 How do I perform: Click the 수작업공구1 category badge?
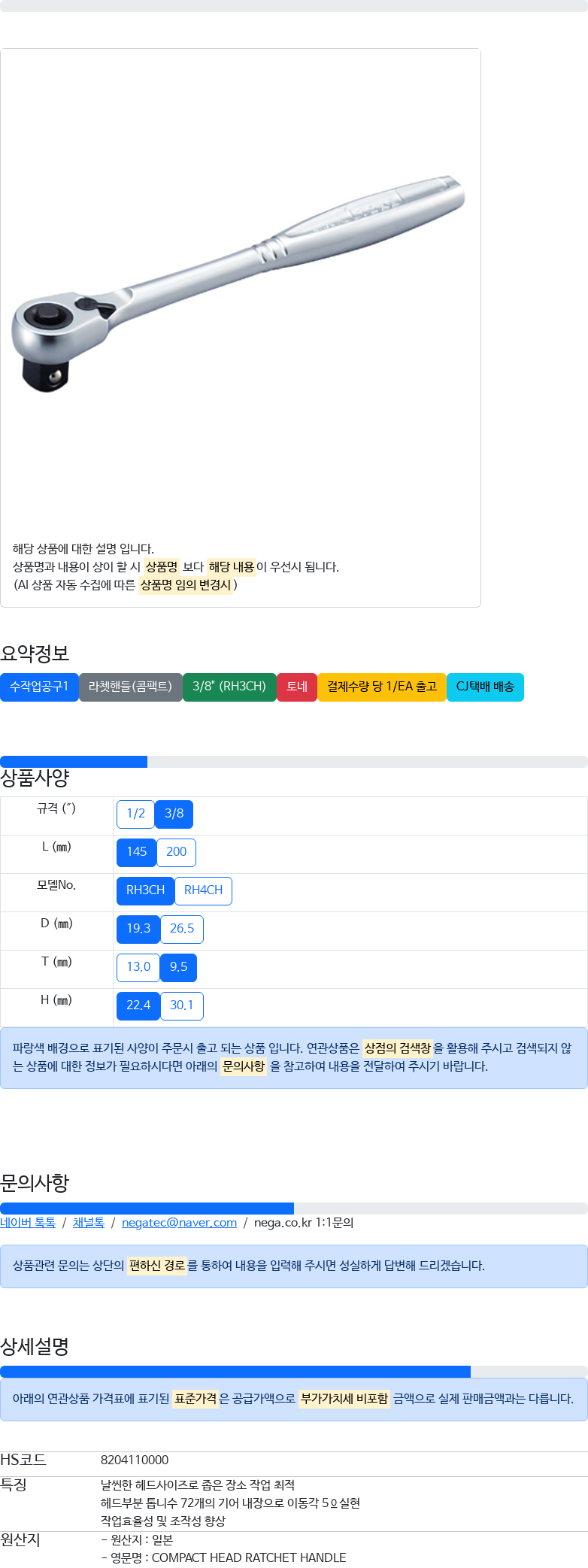(39, 687)
